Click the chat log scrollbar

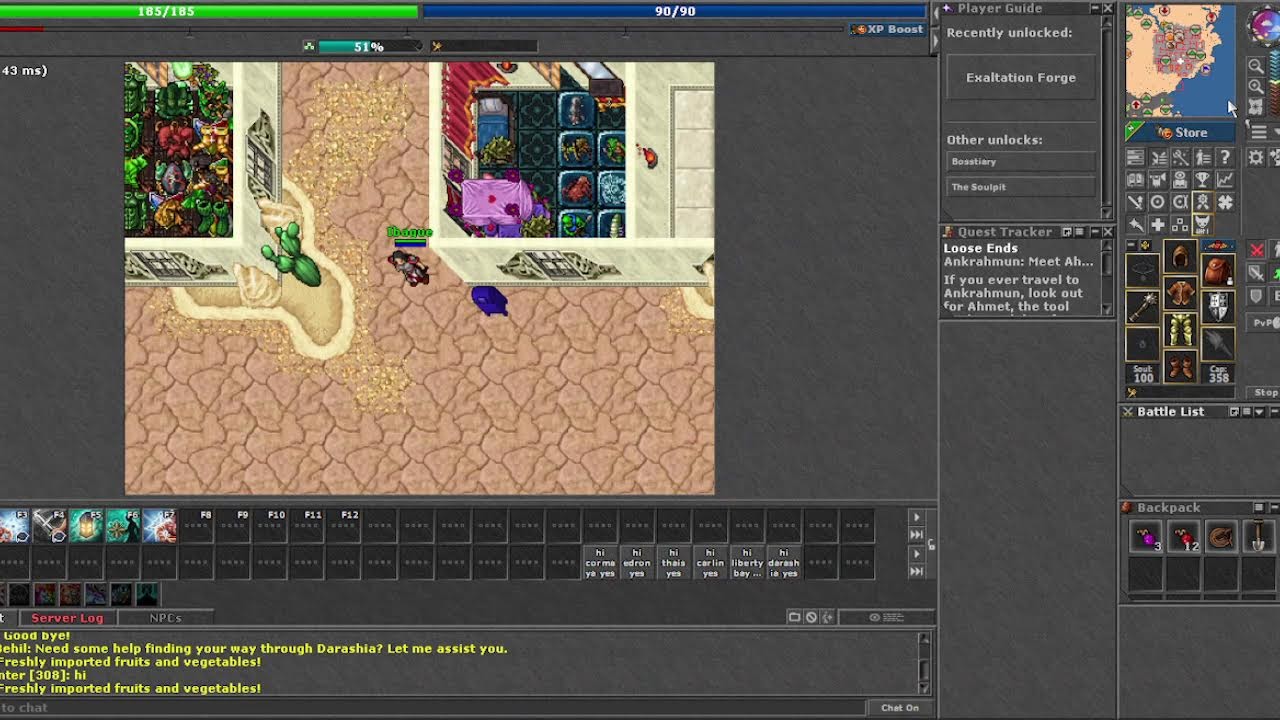(x=925, y=663)
